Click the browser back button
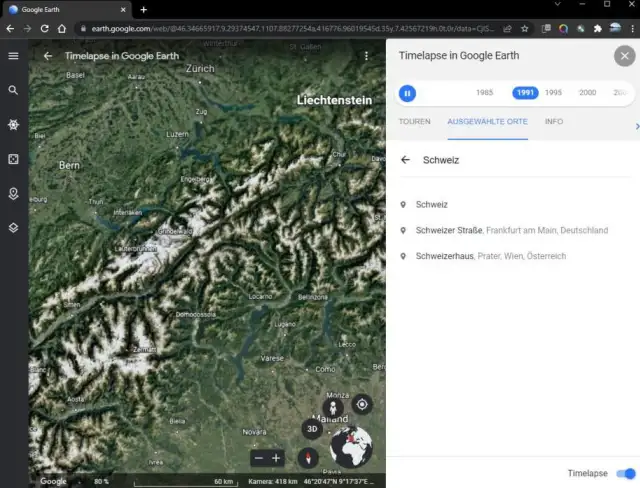The image size is (640, 488). click(10, 29)
